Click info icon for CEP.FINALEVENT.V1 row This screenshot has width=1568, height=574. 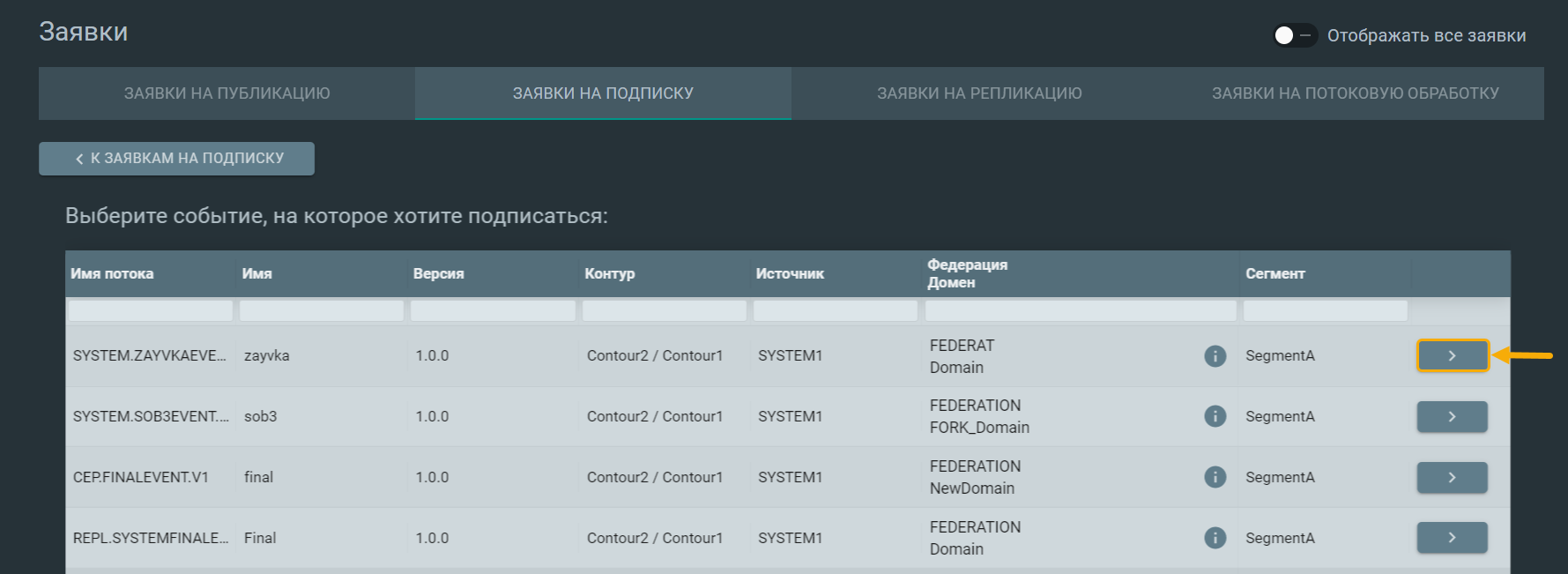(x=1215, y=477)
